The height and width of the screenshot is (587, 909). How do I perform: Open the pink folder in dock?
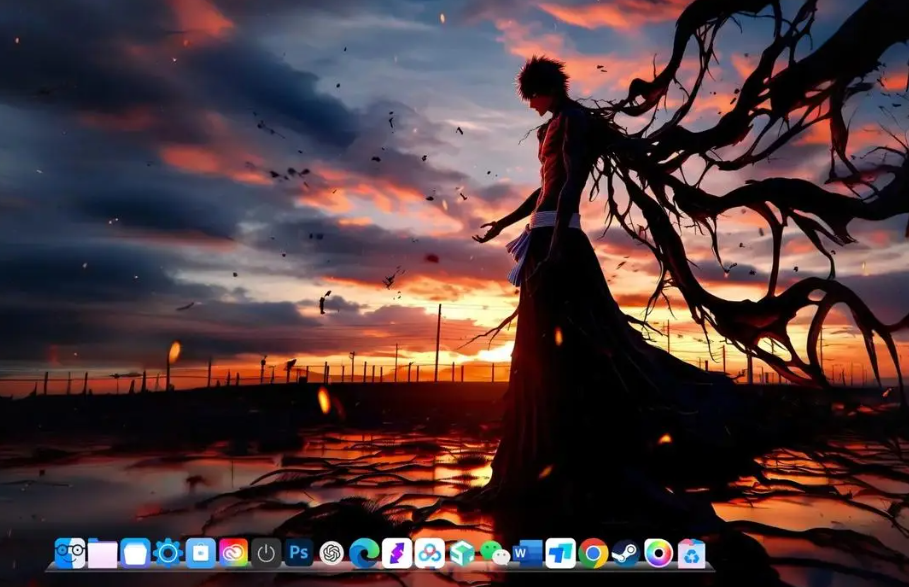click(x=103, y=553)
